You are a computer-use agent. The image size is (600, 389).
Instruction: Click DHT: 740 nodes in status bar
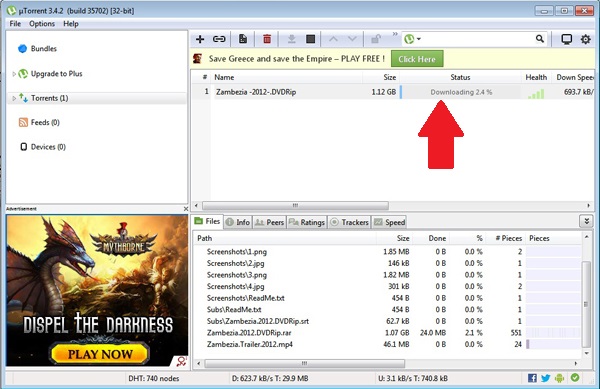tap(154, 379)
